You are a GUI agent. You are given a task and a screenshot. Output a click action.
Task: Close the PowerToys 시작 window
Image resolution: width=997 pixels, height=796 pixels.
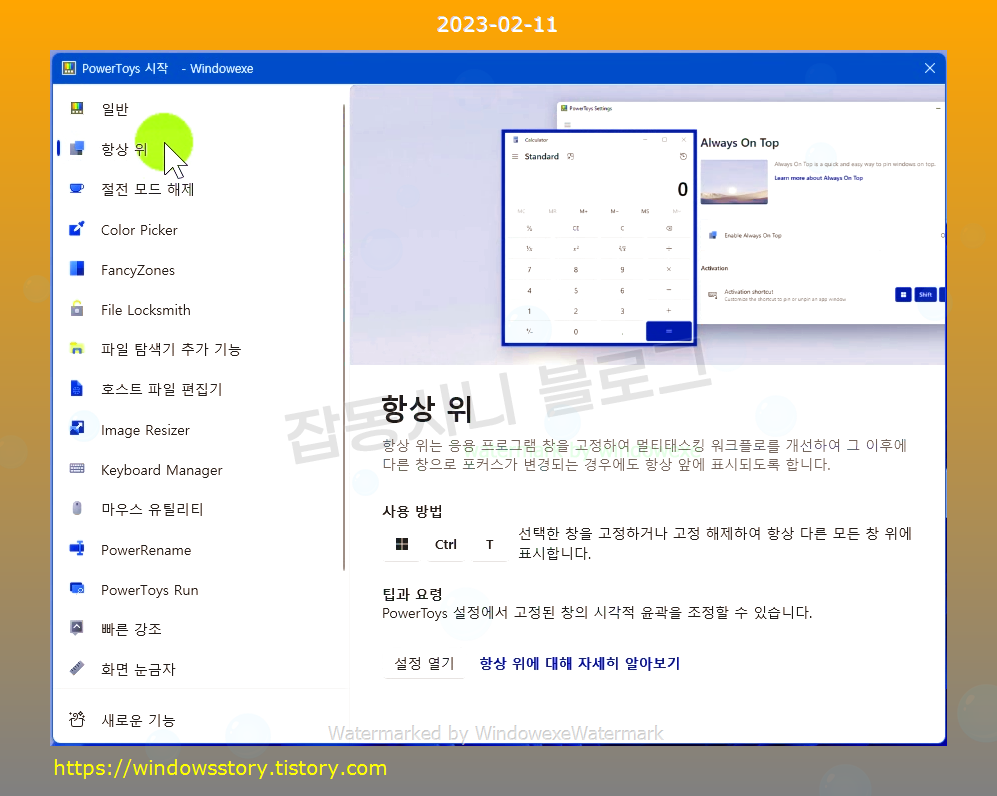(930, 68)
